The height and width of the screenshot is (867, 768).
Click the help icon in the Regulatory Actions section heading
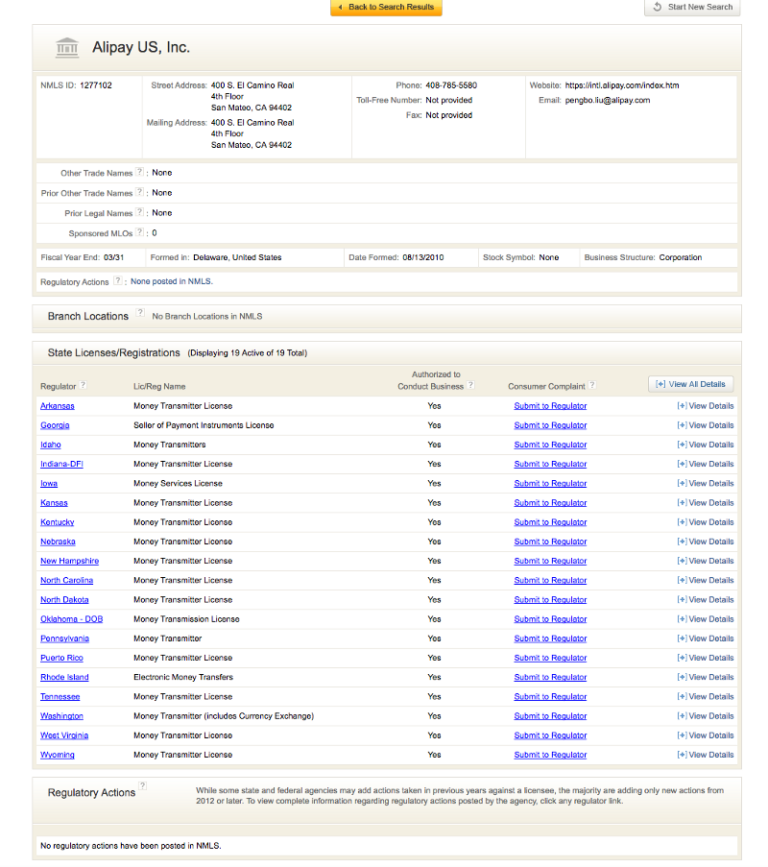pyautogui.click(x=143, y=787)
